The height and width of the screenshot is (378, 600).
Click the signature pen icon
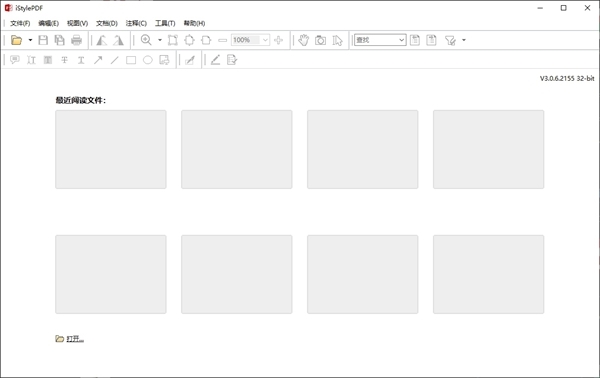point(190,60)
